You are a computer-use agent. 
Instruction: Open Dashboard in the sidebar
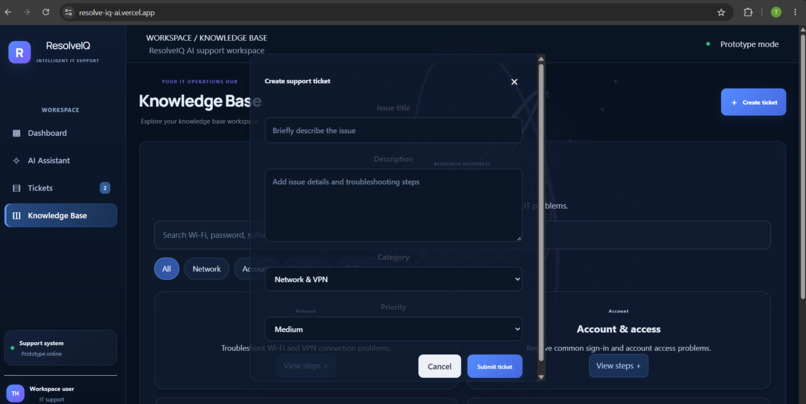pyautogui.click(x=61, y=133)
